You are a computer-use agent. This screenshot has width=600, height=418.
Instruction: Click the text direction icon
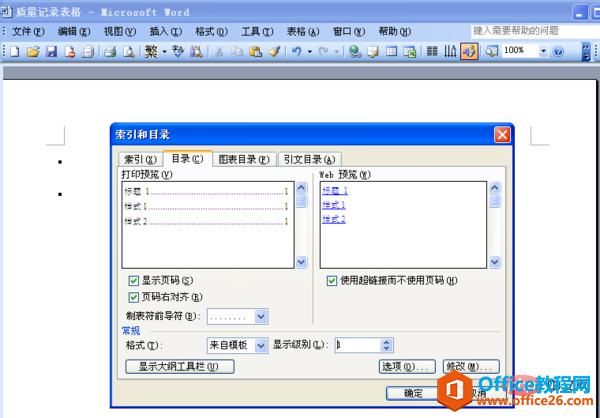[x=450, y=51]
